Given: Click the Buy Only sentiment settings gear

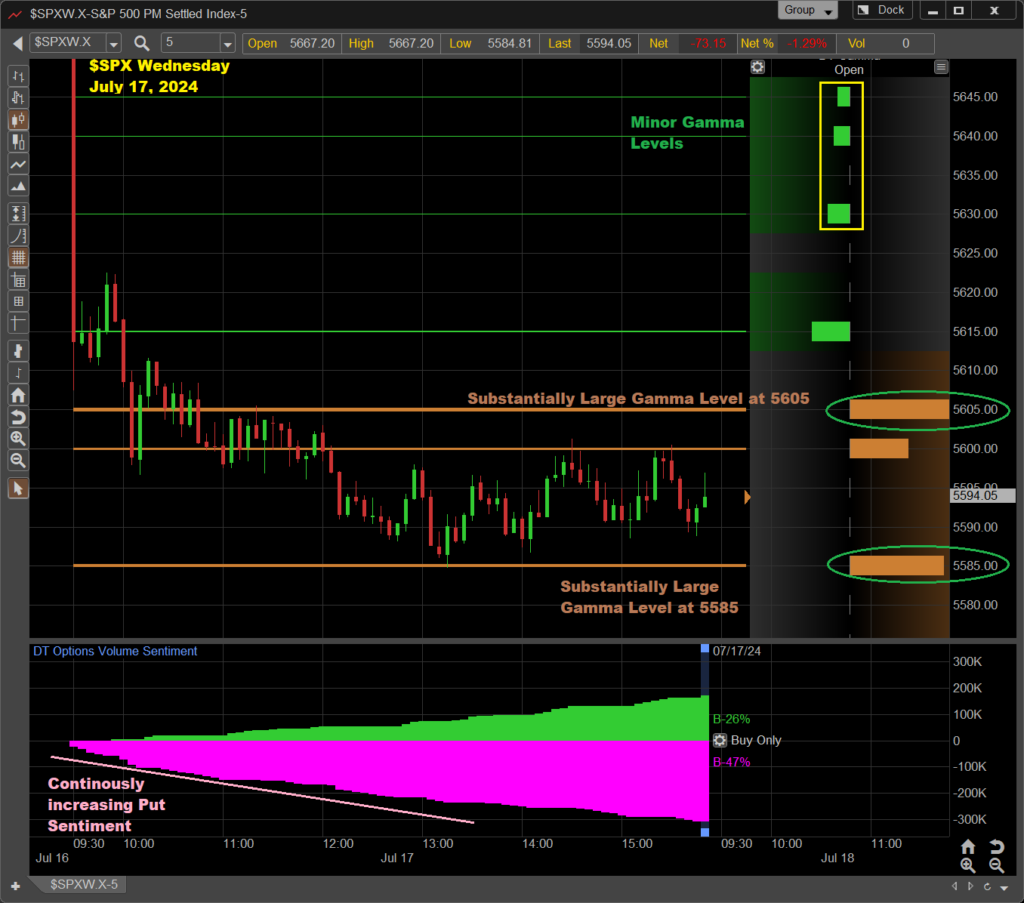Looking at the screenshot, I should click(x=720, y=741).
